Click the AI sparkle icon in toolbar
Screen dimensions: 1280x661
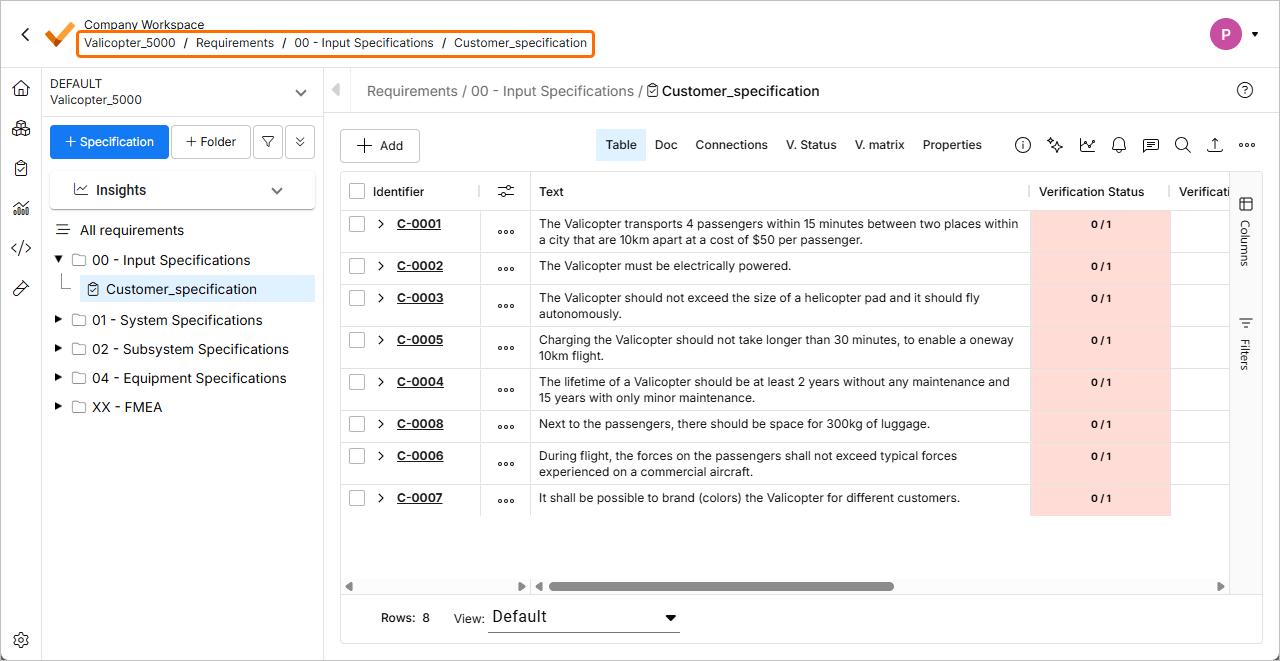click(1054, 145)
